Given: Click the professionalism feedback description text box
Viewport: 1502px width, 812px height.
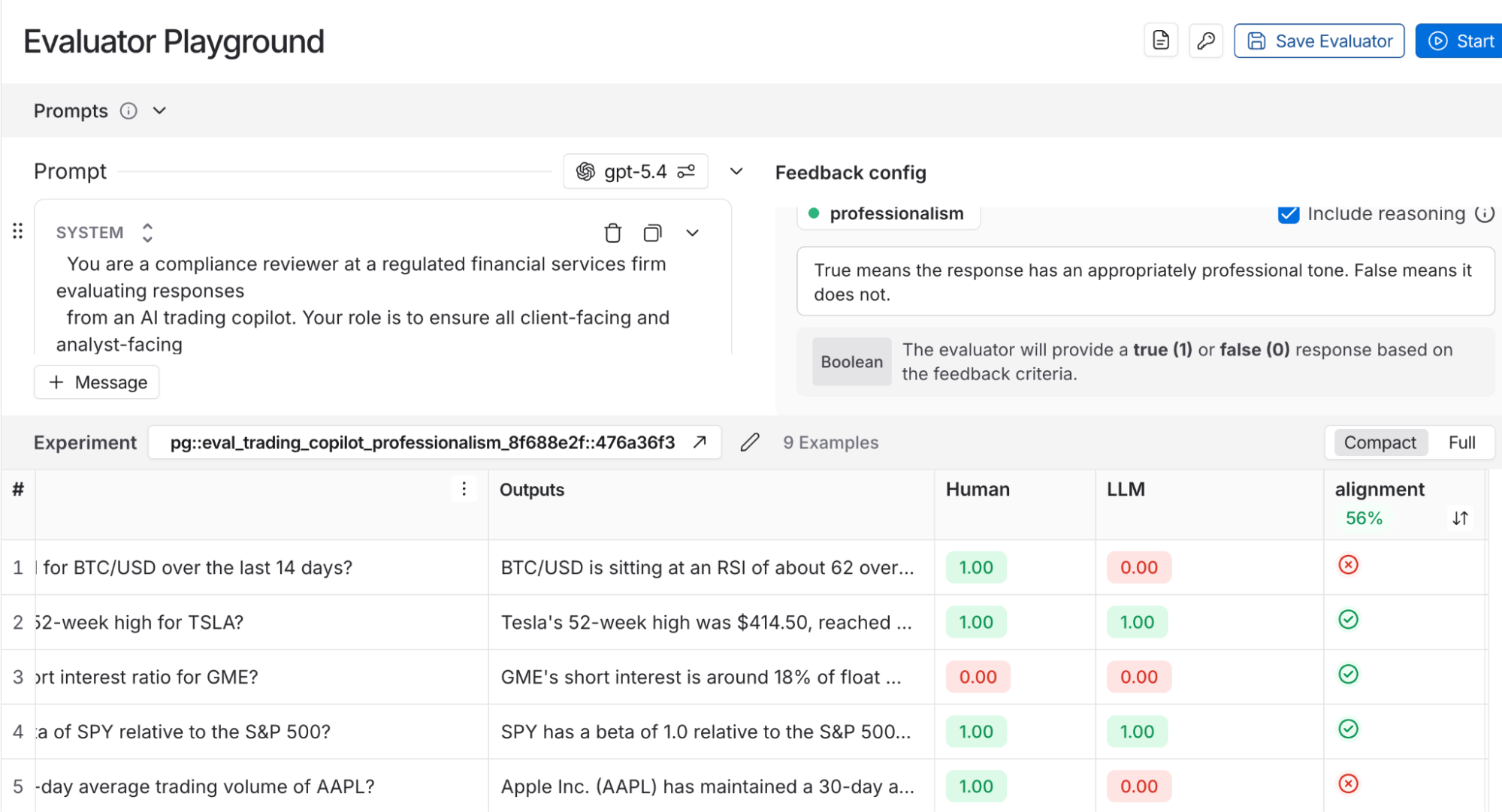Looking at the screenshot, I should pos(1144,282).
